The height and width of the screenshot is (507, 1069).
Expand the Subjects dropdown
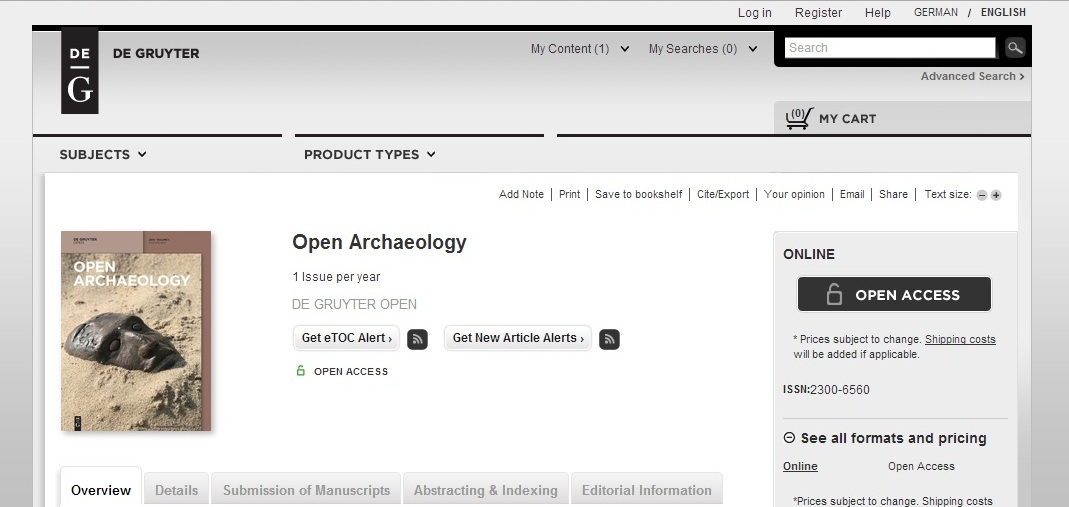[103, 155]
